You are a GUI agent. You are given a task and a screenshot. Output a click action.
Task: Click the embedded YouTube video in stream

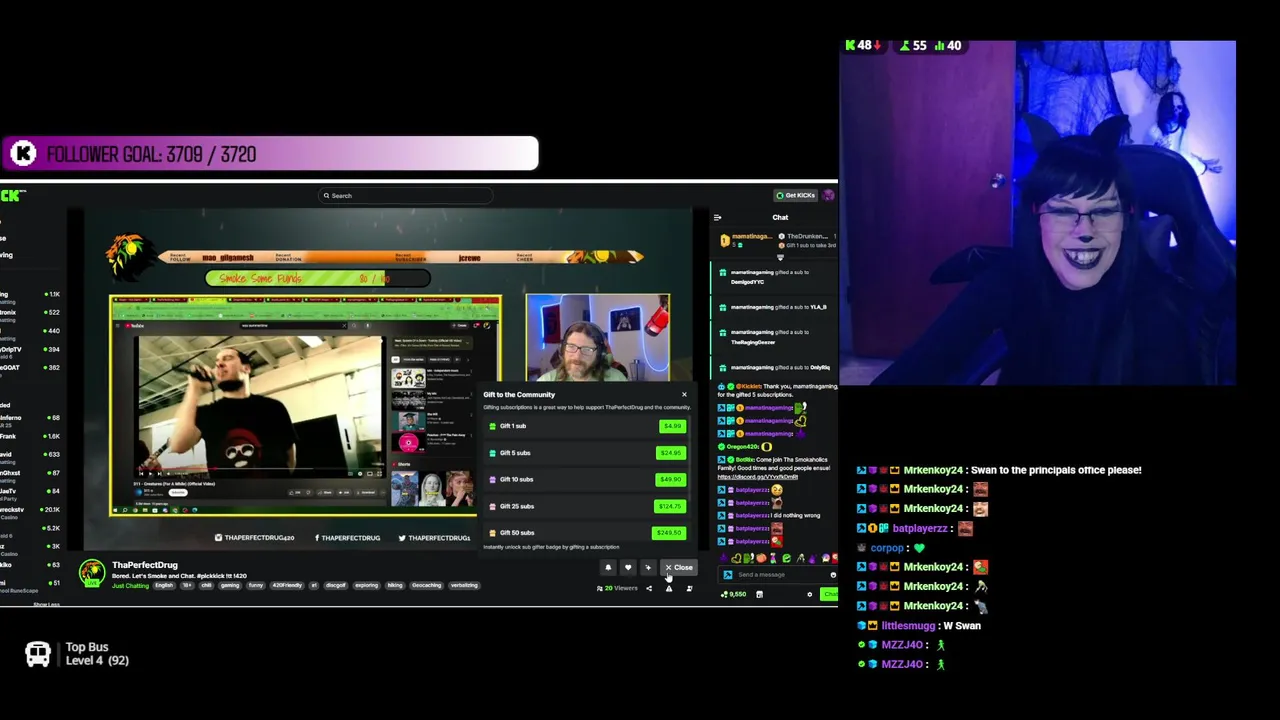click(259, 408)
